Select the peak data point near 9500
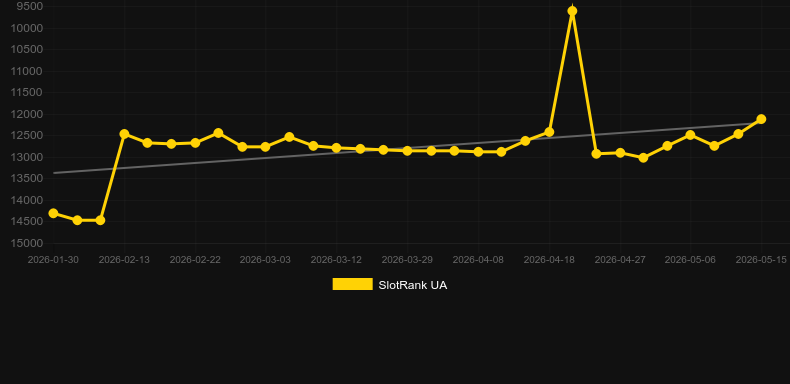This screenshot has height=384, width=790. [572, 11]
